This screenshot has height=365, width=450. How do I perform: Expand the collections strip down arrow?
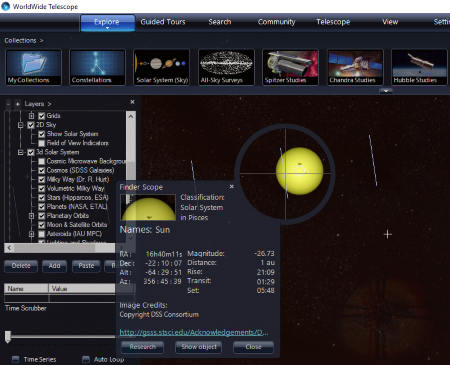386,91
